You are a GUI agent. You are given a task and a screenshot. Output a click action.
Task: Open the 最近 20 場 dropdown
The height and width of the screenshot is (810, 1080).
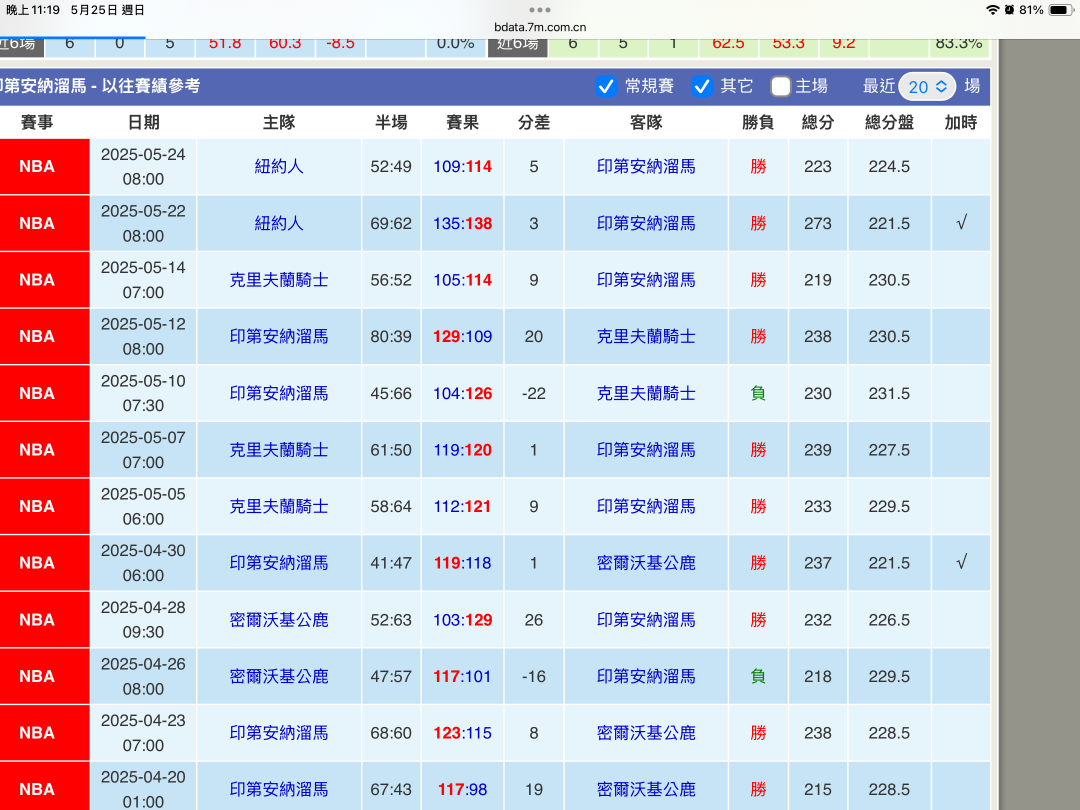point(927,87)
